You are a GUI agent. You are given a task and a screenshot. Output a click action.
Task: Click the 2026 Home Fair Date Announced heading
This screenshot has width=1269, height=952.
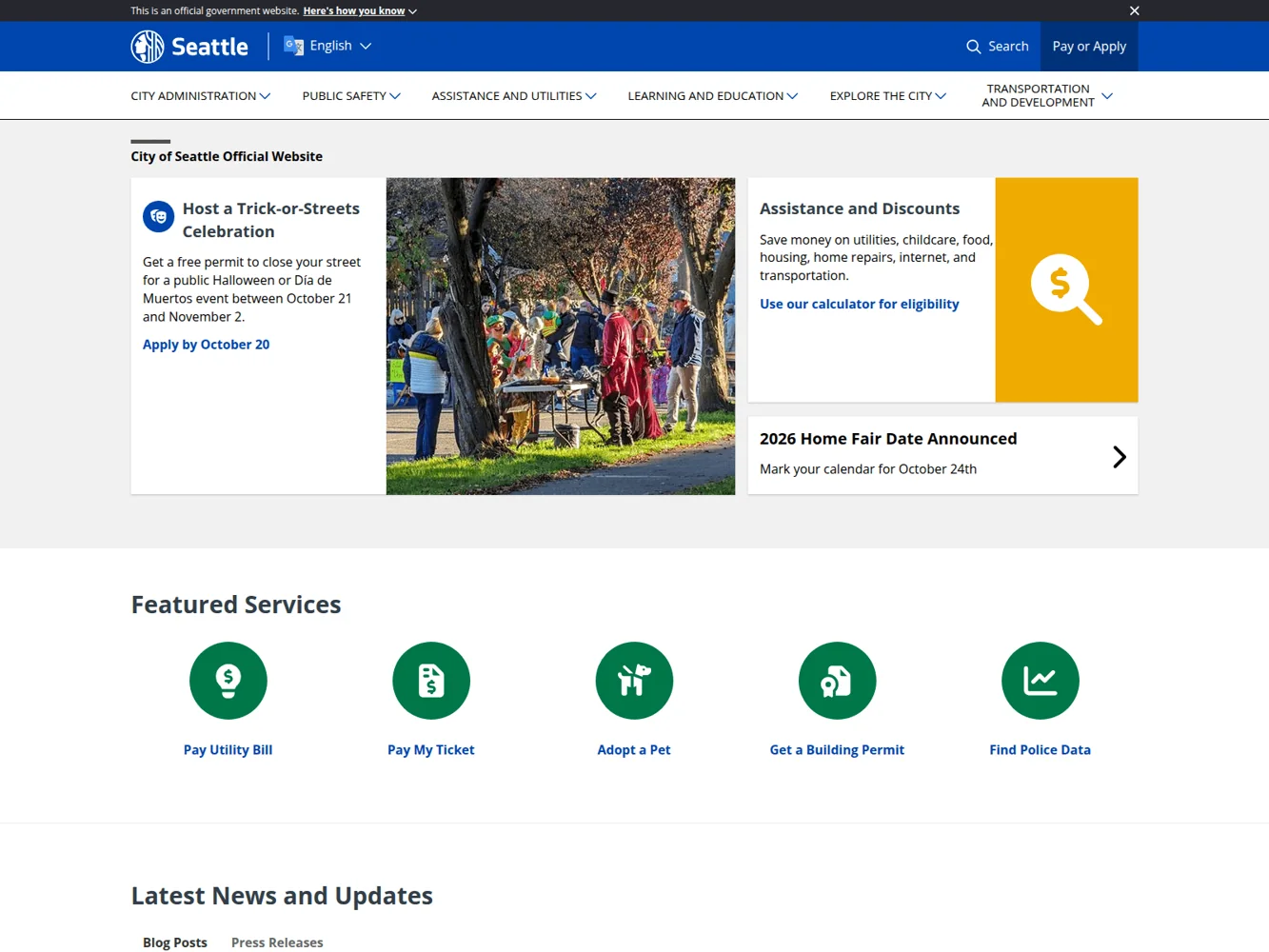[x=888, y=439]
